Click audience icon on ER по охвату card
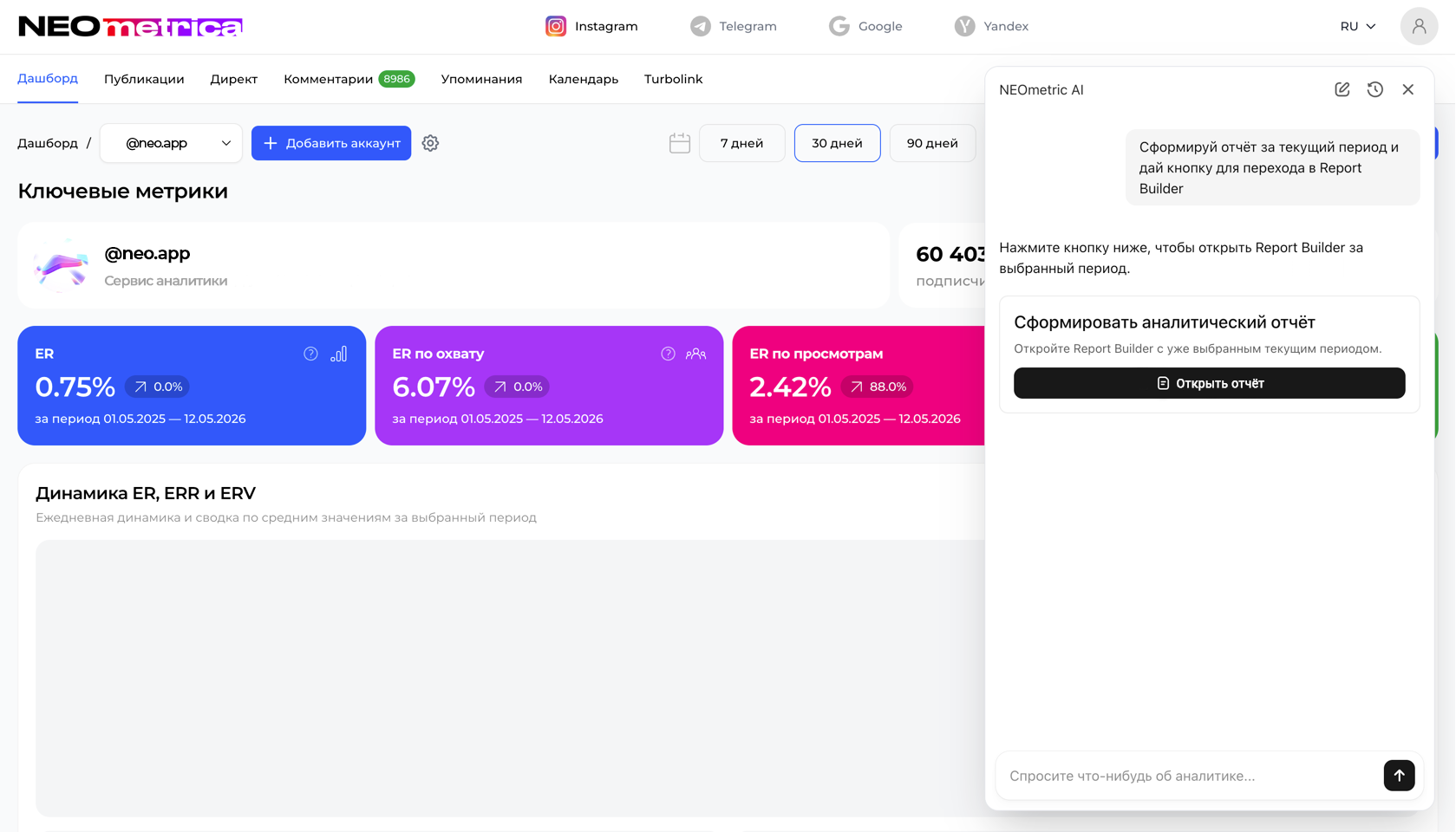Viewport: 1456px width, 832px height. [695, 354]
